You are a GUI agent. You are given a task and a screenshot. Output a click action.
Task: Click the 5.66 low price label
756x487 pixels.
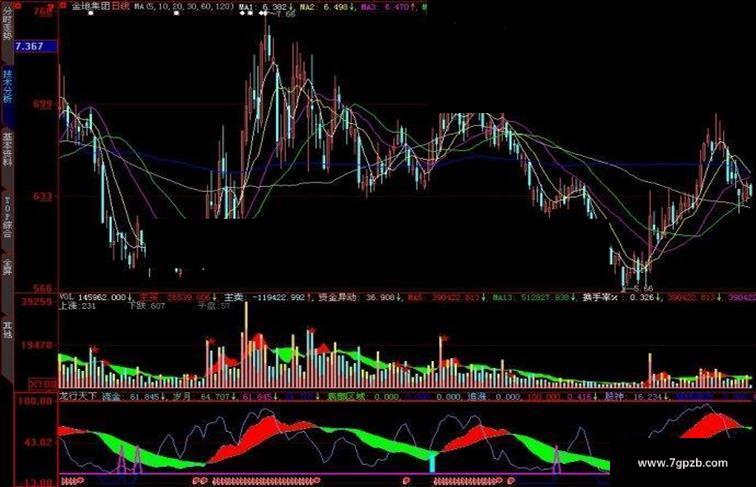pos(643,288)
